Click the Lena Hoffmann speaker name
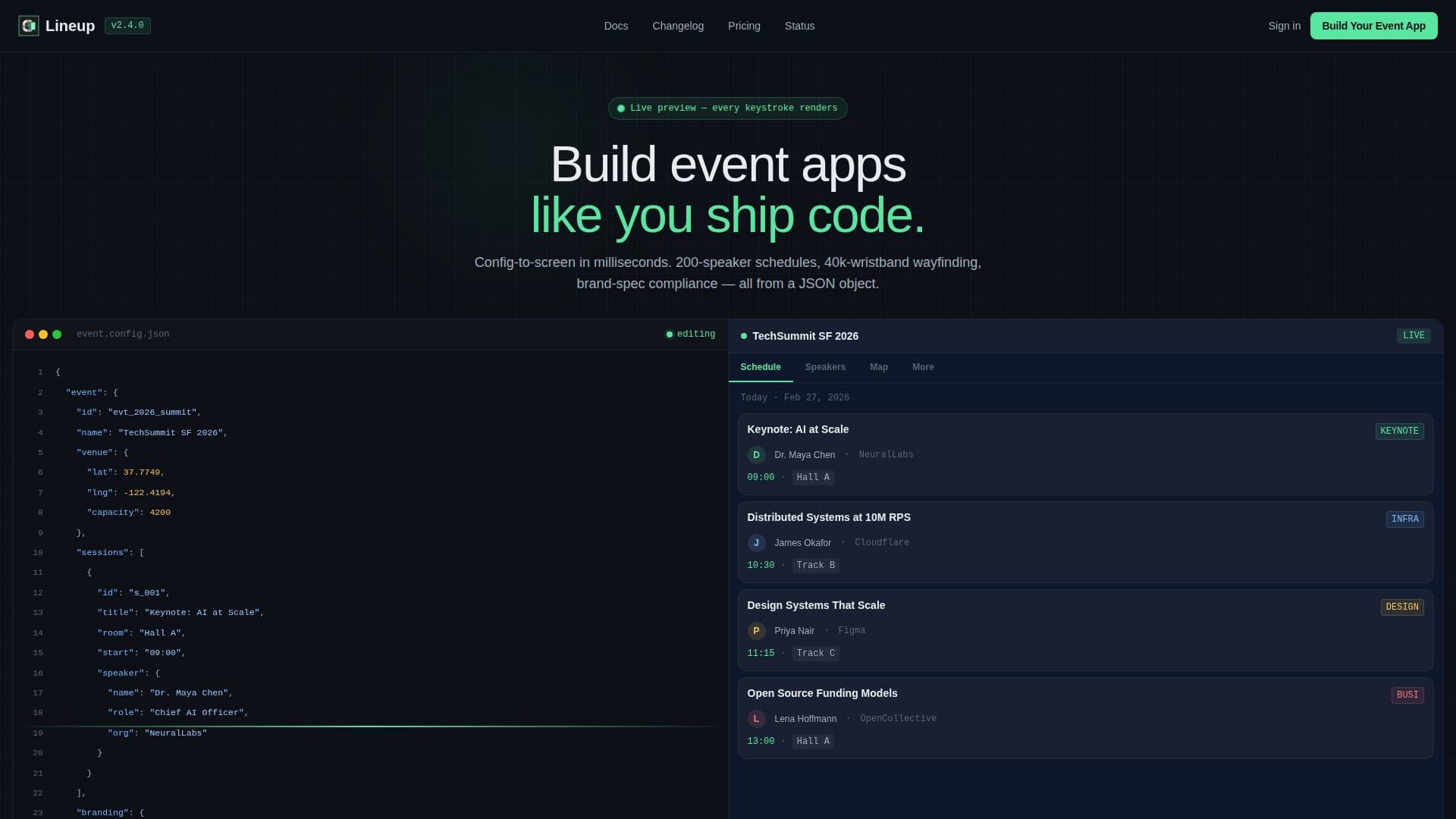 (x=805, y=719)
